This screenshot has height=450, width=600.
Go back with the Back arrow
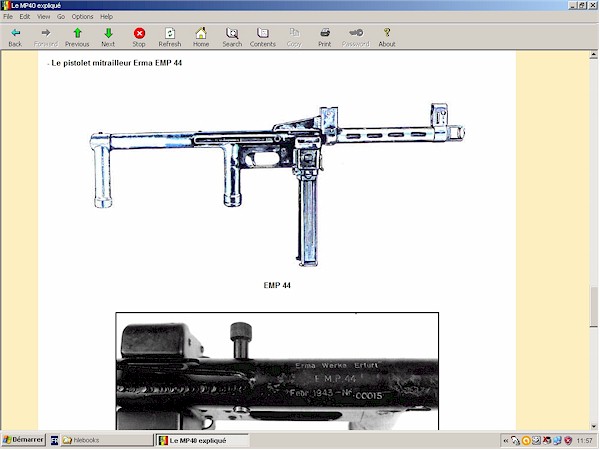(x=15, y=37)
